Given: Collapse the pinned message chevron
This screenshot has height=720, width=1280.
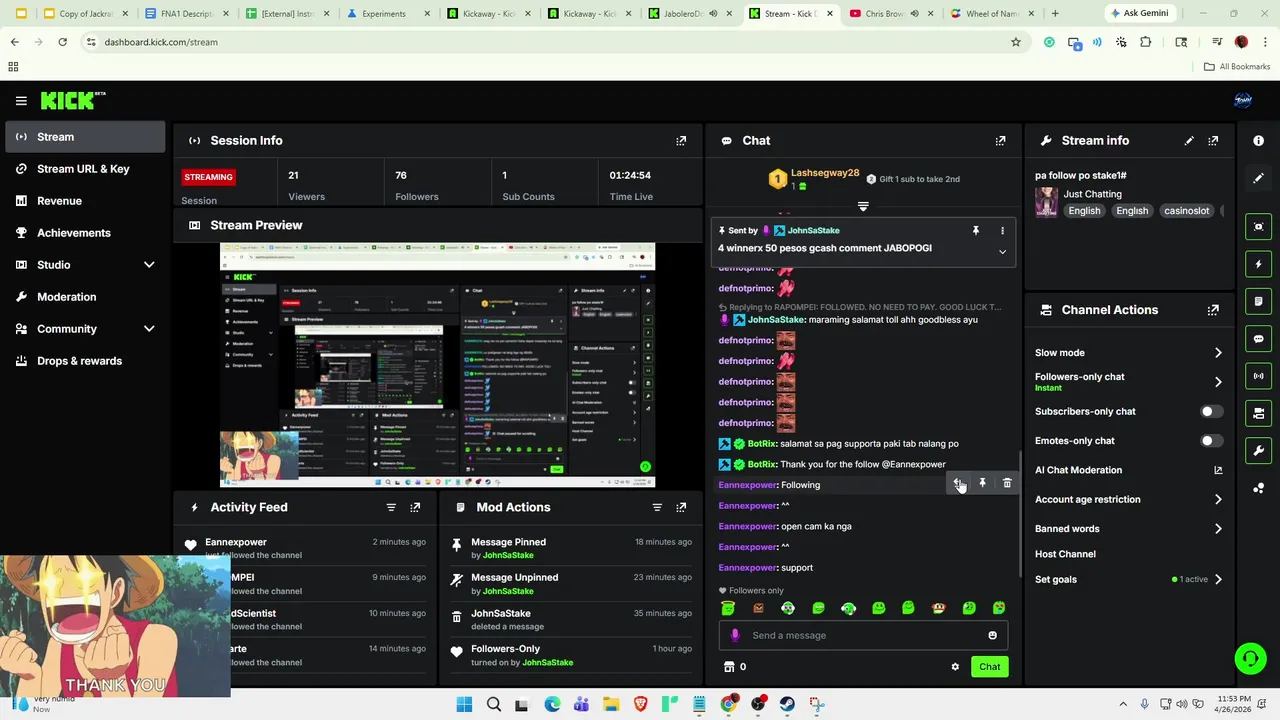Looking at the screenshot, I should pos(1002,252).
